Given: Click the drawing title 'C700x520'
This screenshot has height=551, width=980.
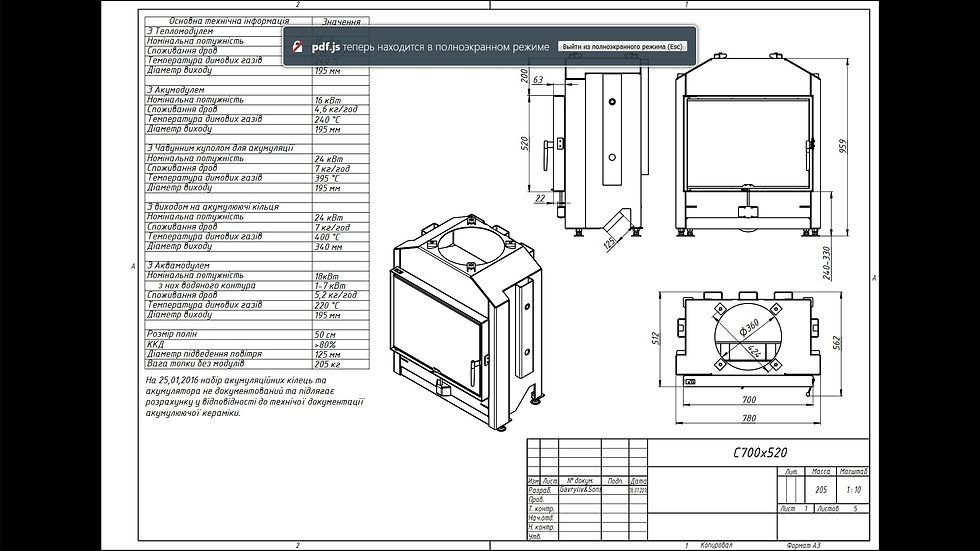Looking at the screenshot, I should tap(760, 452).
